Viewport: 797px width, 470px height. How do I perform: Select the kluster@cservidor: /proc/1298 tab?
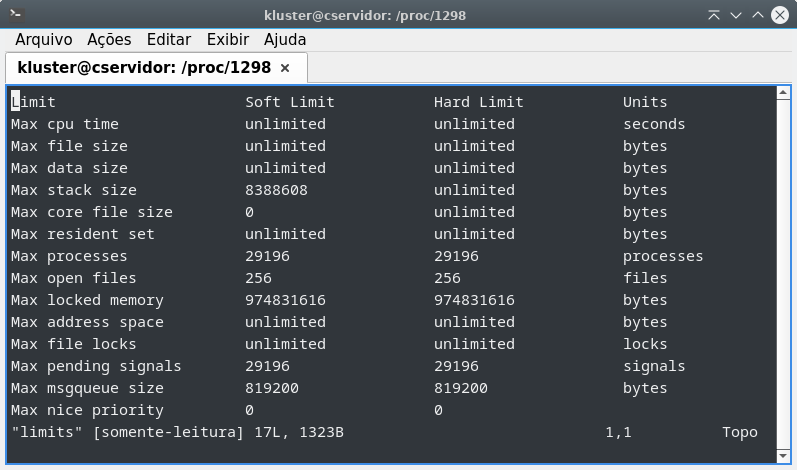pyautogui.click(x=144, y=68)
